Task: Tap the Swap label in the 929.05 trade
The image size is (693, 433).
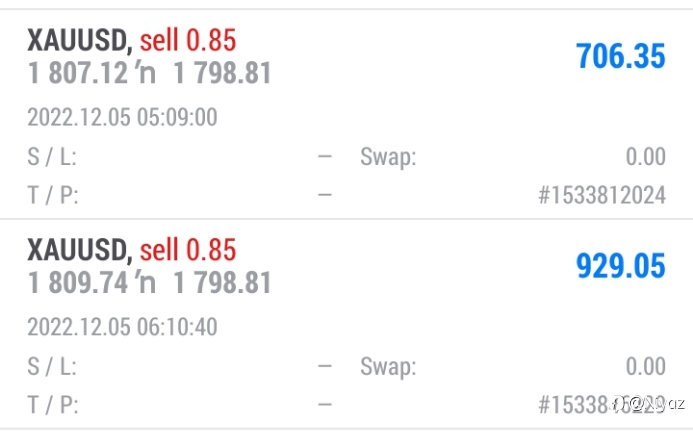Action: (x=388, y=367)
